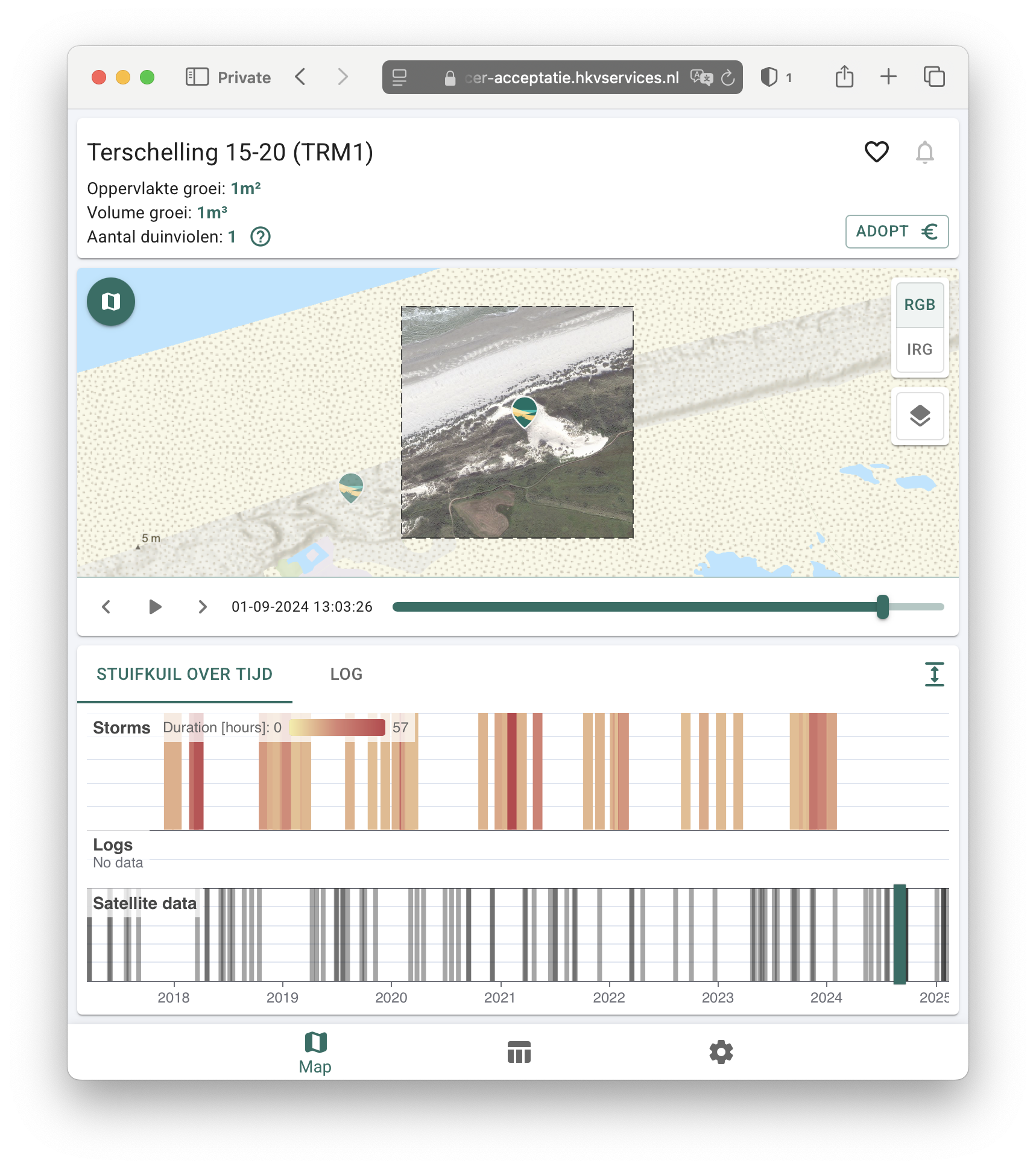Open the map layers selector
Image resolution: width=1036 pixels, height=1169 pixels.
[x=920, y=416]
